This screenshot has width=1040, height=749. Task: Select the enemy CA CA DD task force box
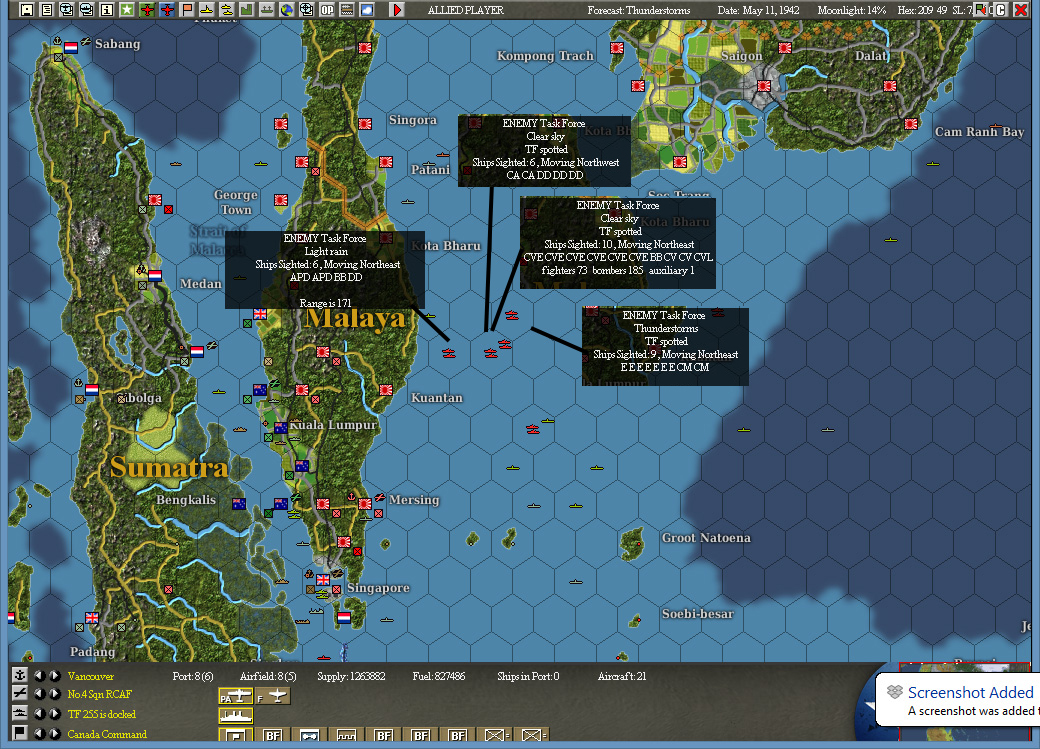tap(544, 151)
